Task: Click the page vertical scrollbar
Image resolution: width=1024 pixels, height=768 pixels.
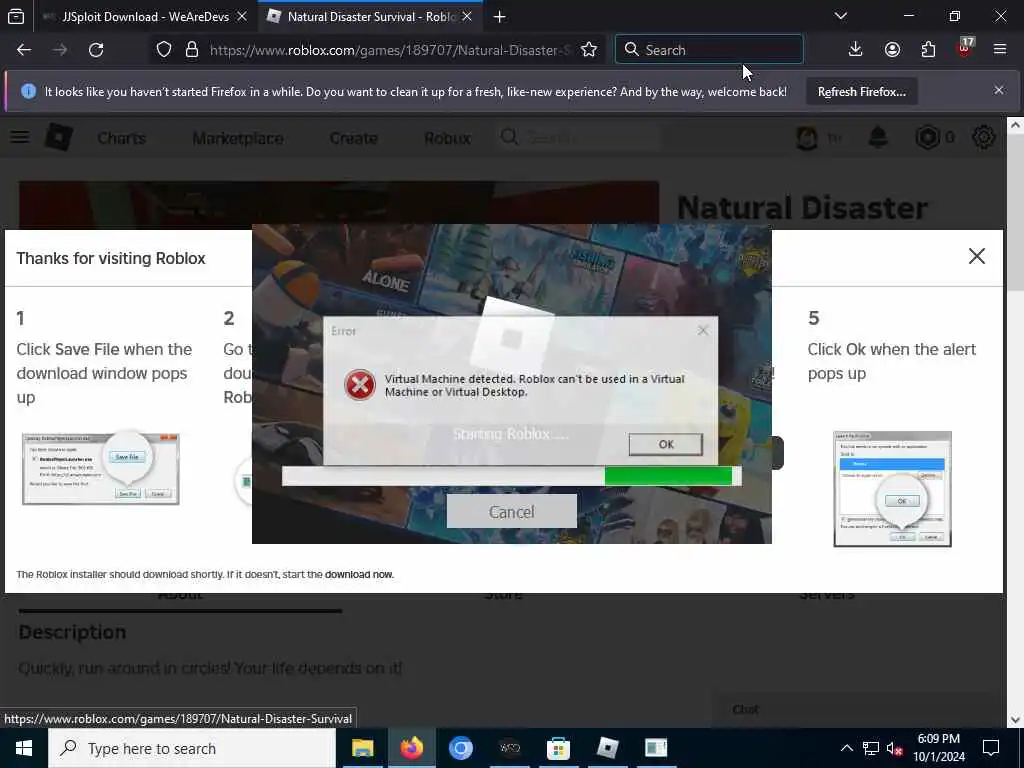Action: (1014, 422)
